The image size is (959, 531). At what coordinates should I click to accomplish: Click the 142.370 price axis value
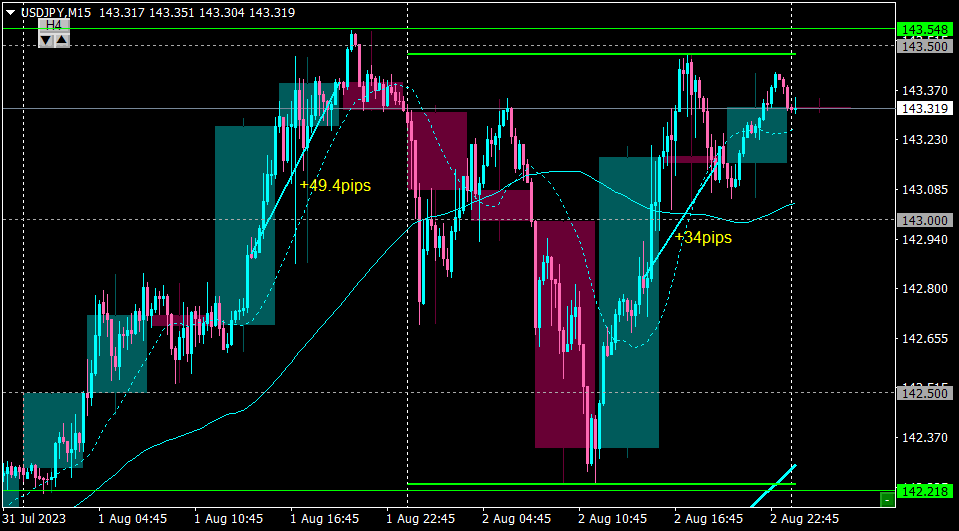click(x=925, y=437)
